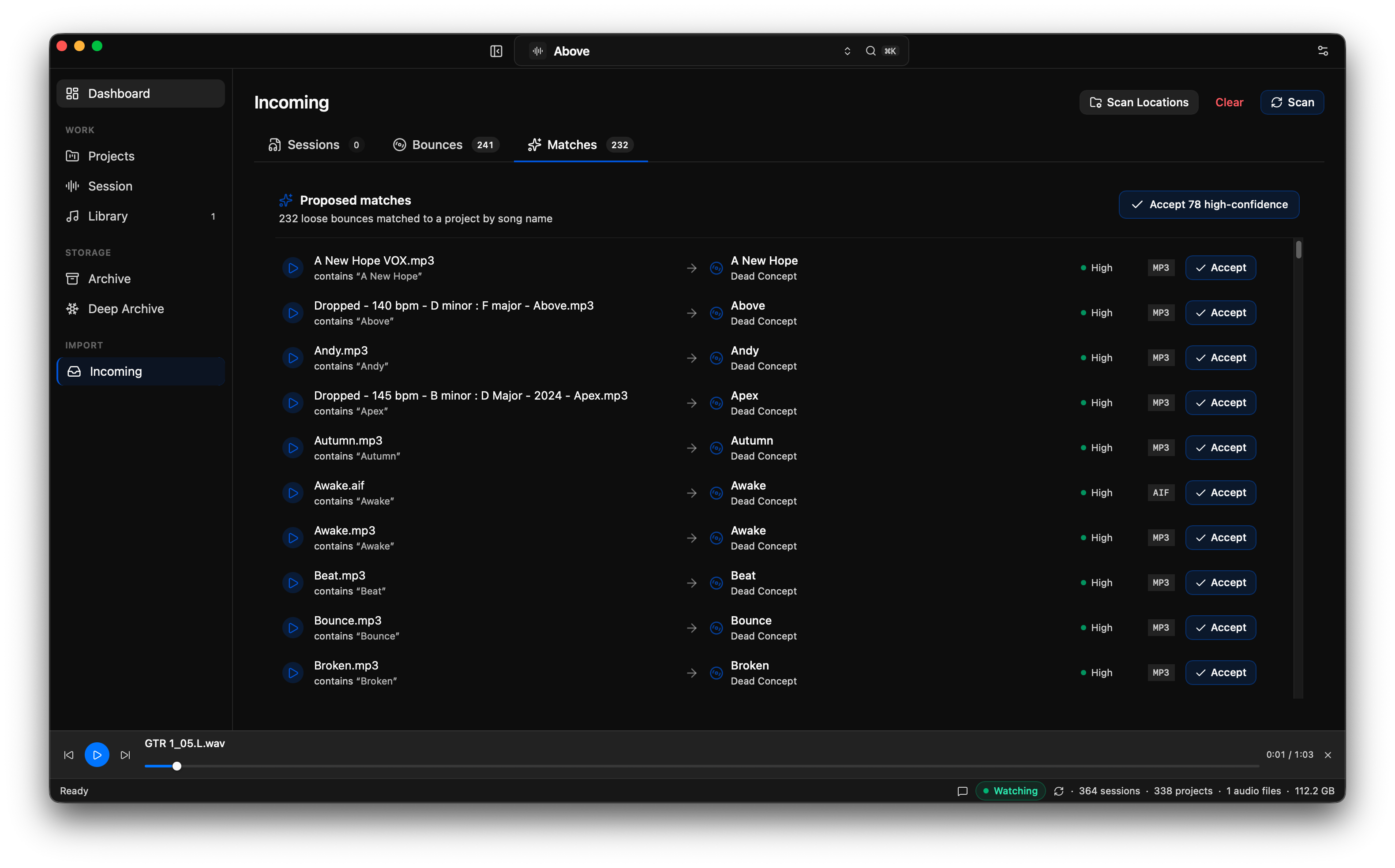Open the feedback chat icon in status bar
Image resolution: width=1395 pixels, height=868 pixels.
962,791
